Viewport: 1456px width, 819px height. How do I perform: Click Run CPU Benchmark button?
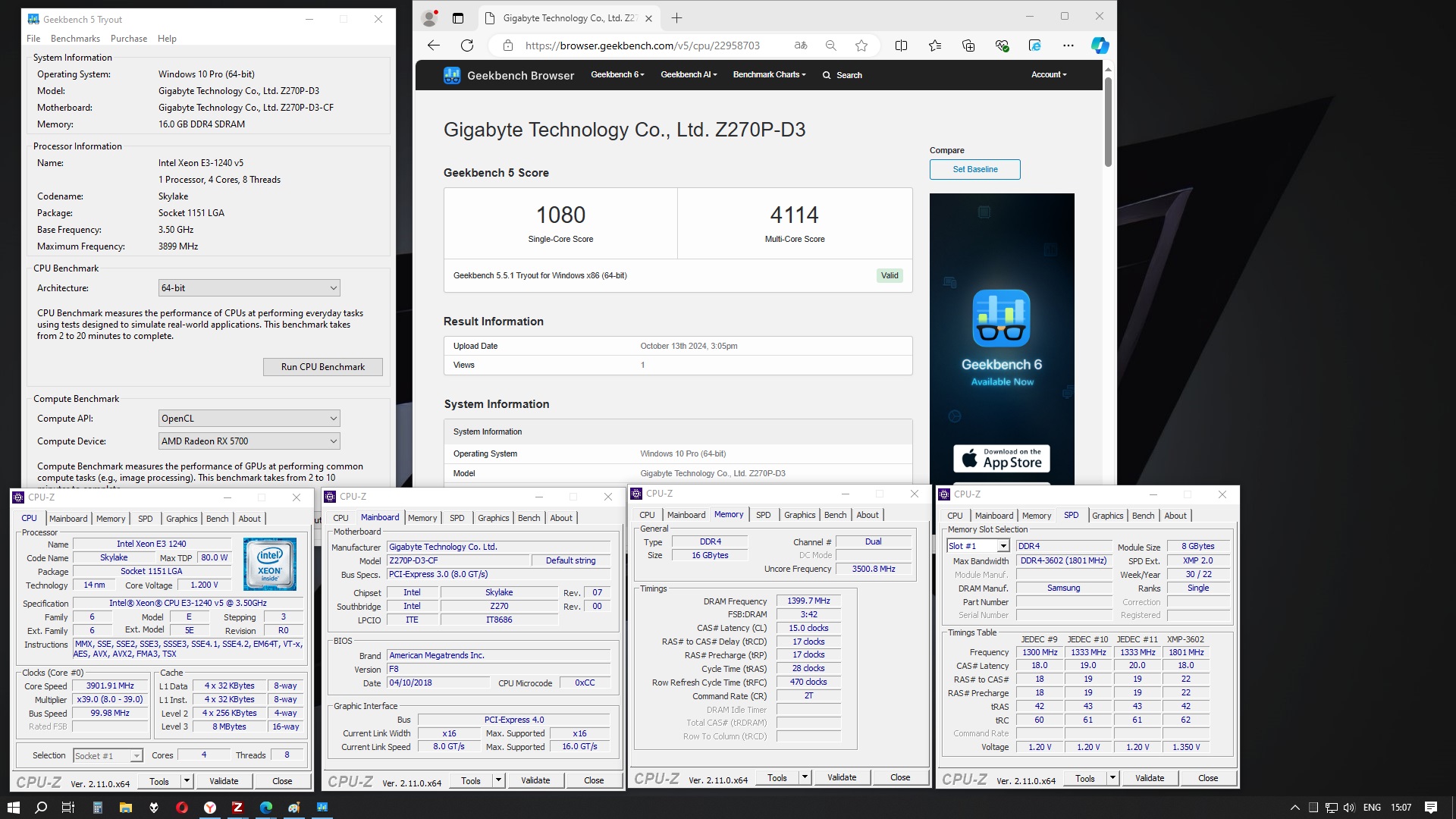click(x=323, y=367)
